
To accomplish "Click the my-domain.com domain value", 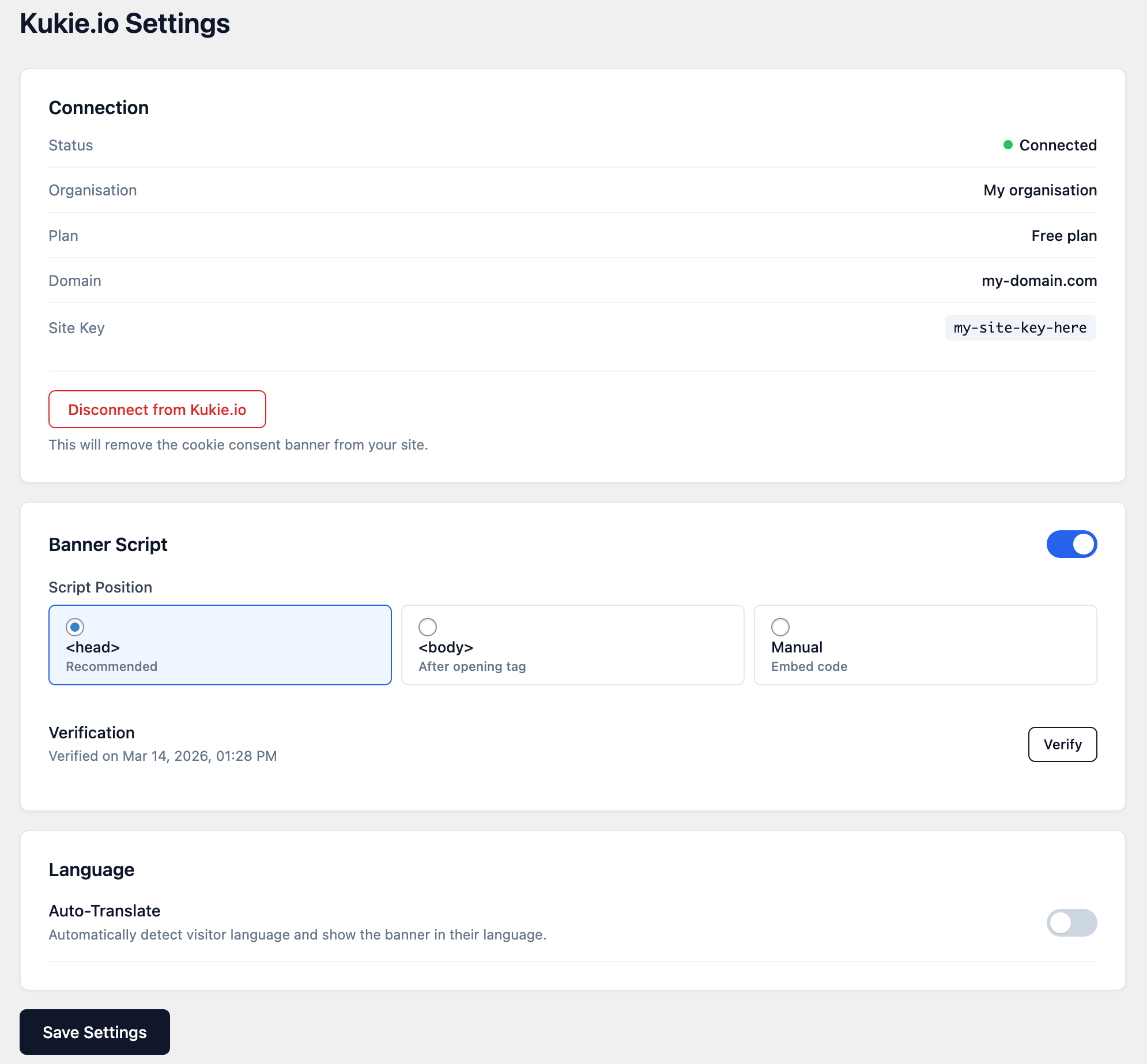I will coord(1039,281).
